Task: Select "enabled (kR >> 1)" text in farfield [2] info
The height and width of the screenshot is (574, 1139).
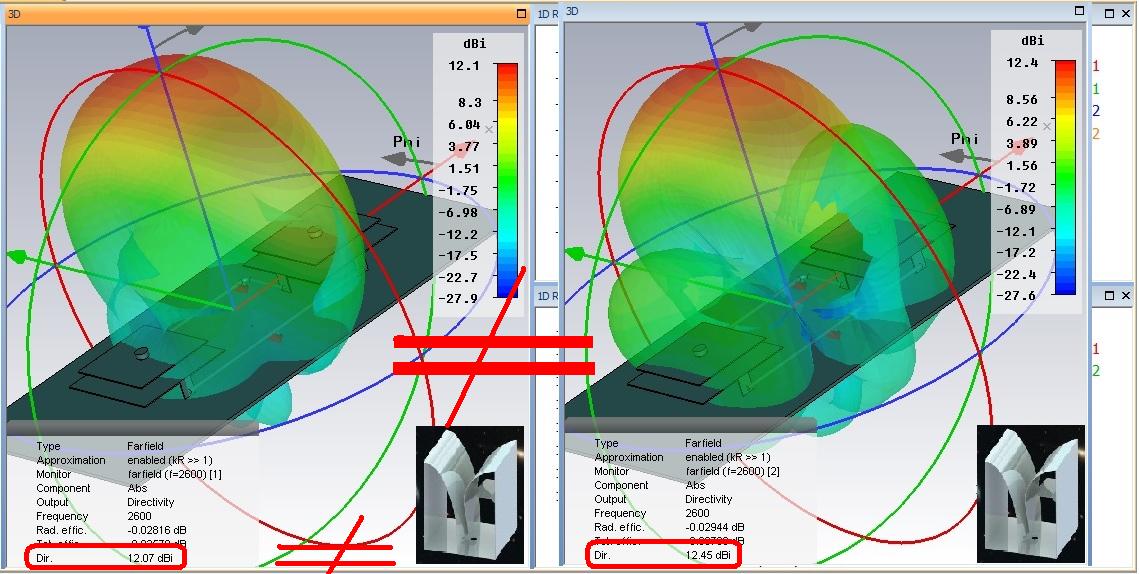Action: [728, 458]
